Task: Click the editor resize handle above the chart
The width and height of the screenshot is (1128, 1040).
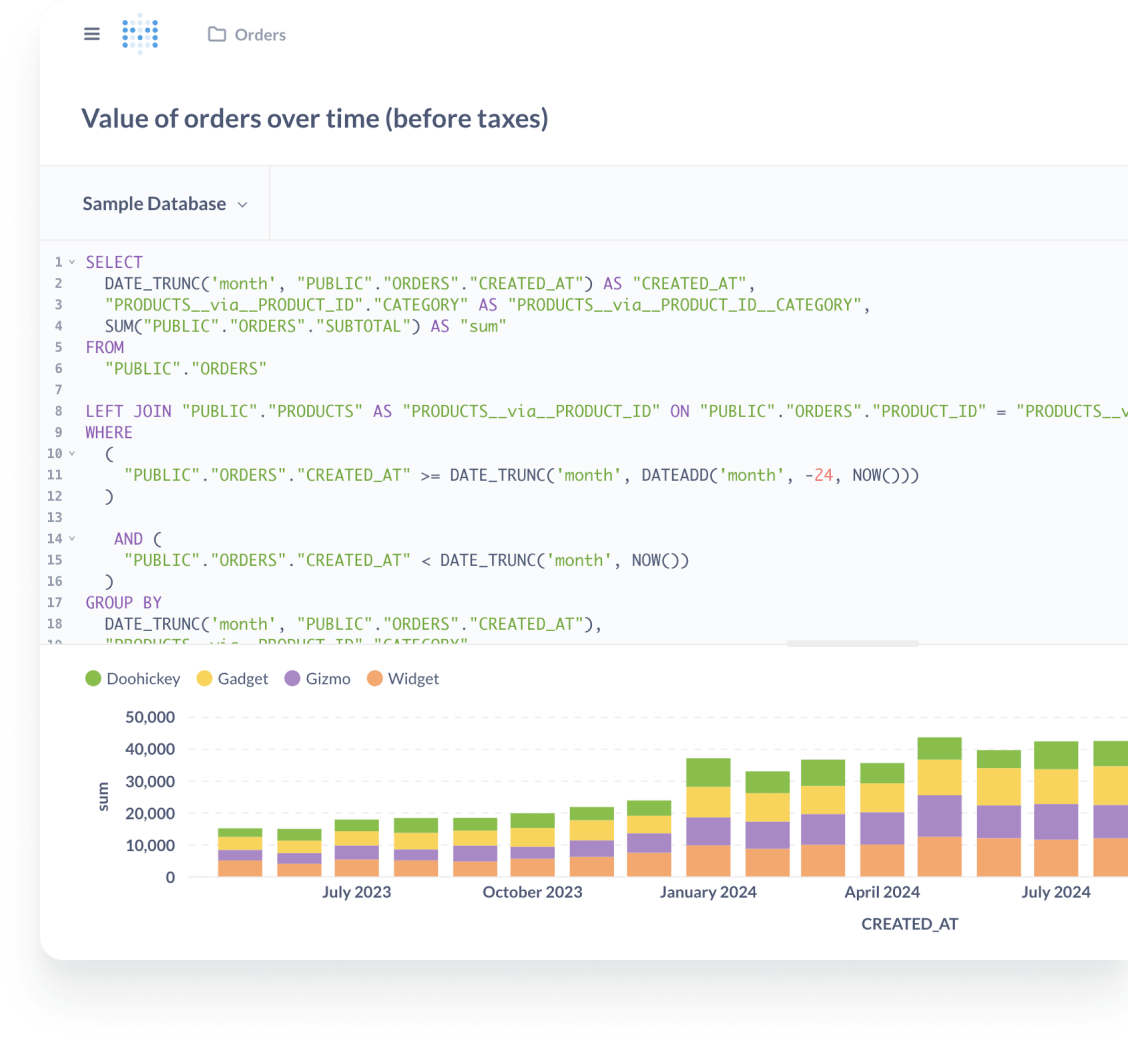Action: pyautogui.click(x=852, y=644)
